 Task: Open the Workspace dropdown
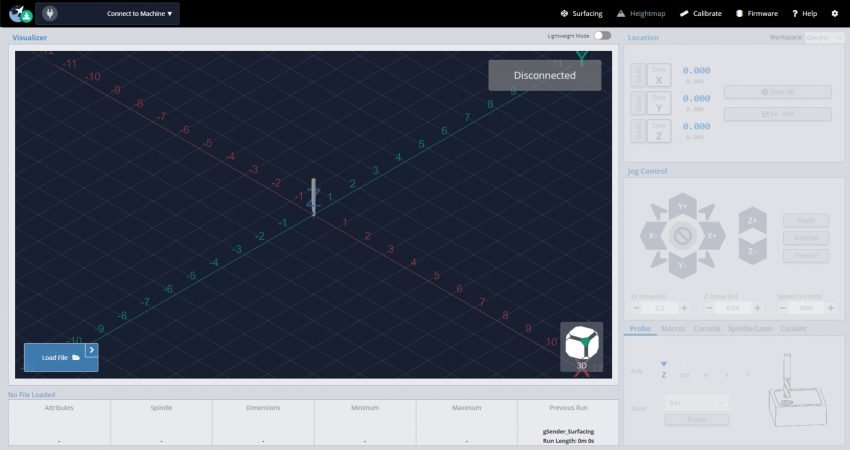(x=824, y=37)
